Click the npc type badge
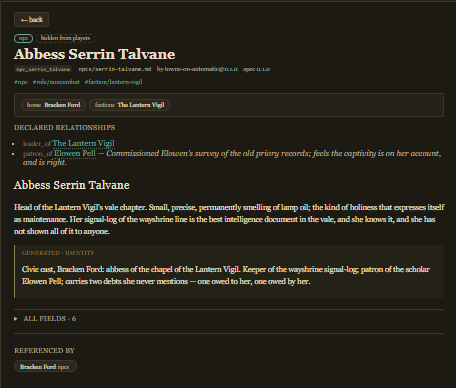The width and height of the screenshot is (456, 388). [23, 38]
